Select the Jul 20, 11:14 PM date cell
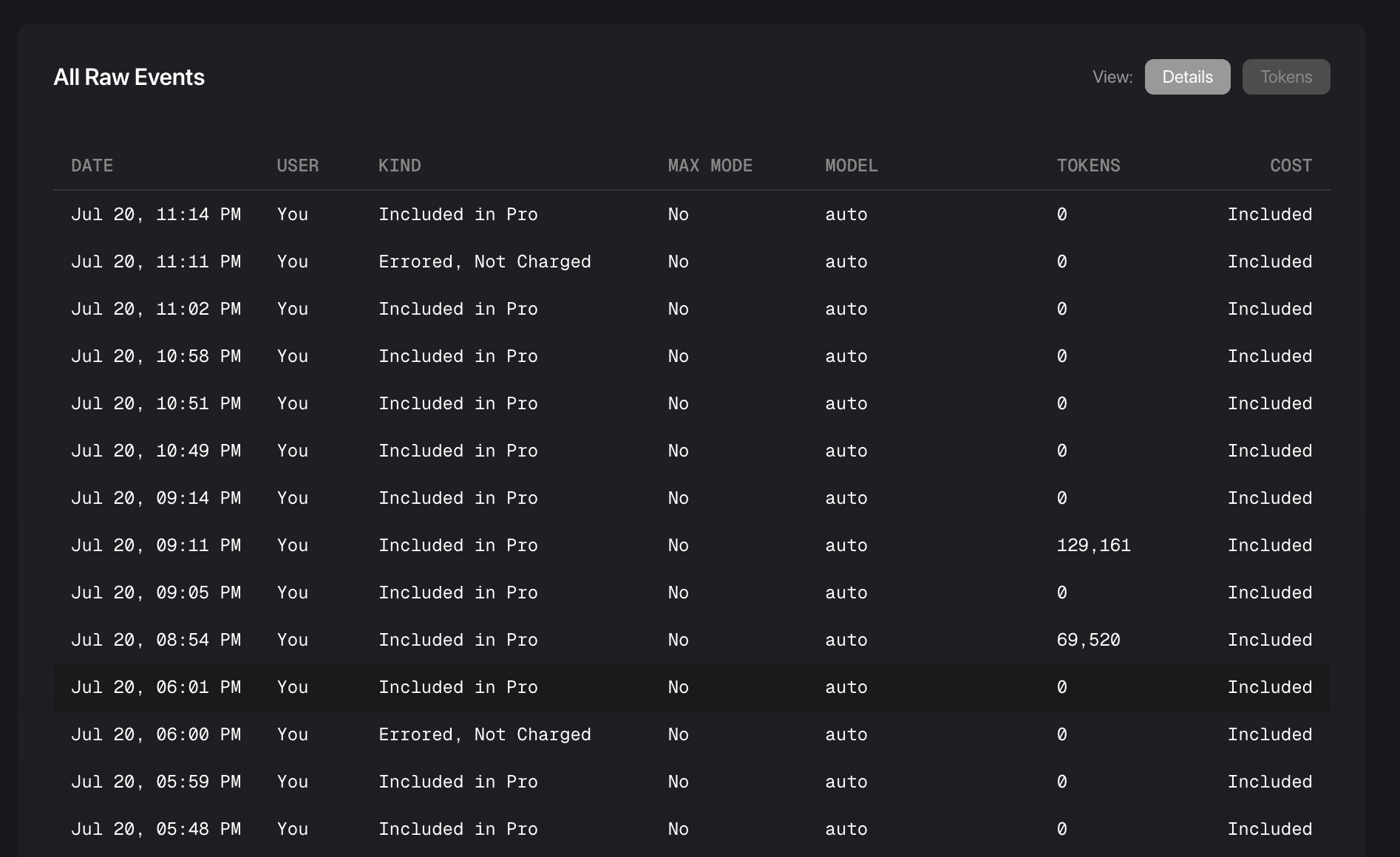The width and height of the screenshot is (1400, 857). point(156,214)
